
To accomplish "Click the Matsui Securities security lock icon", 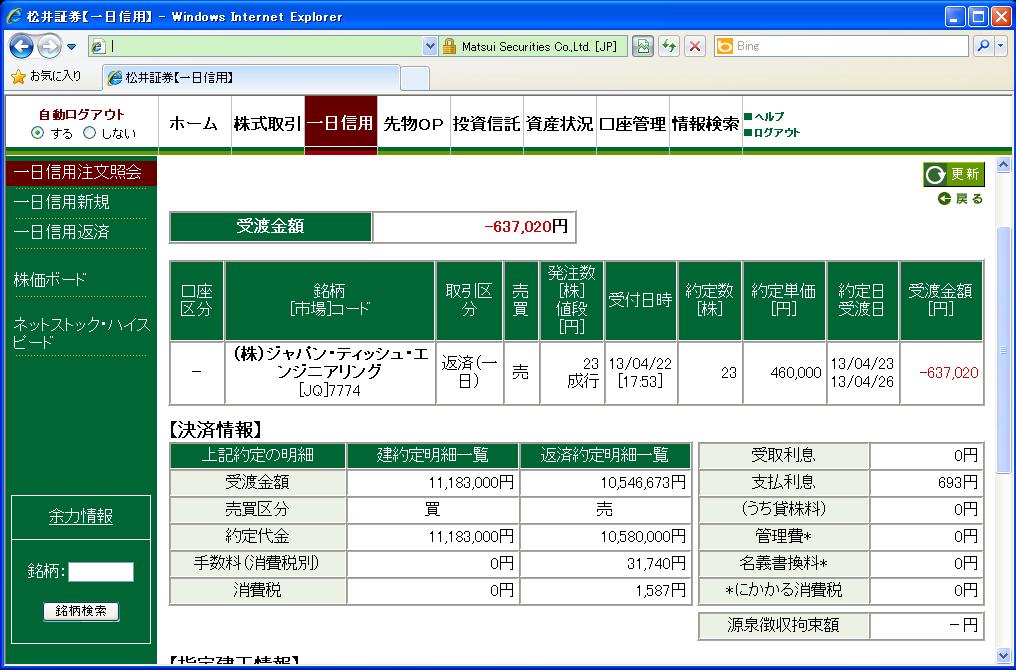I will click(450, 46).
